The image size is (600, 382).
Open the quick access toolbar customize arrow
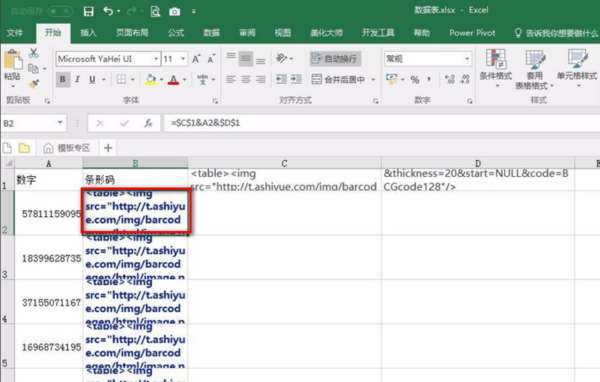194,12
